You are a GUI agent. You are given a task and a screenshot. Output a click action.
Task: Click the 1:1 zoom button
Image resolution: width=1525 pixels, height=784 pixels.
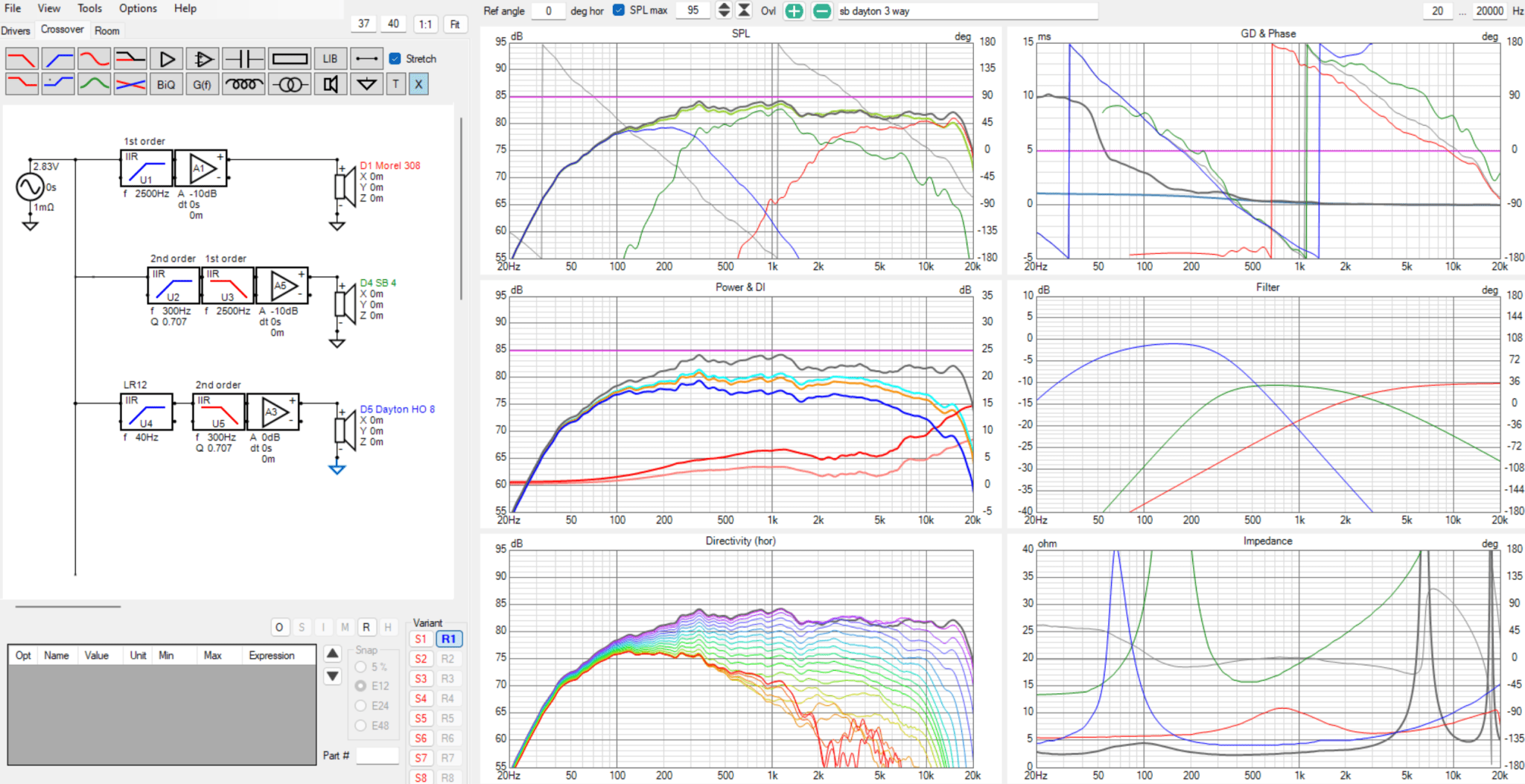(425, 24)
